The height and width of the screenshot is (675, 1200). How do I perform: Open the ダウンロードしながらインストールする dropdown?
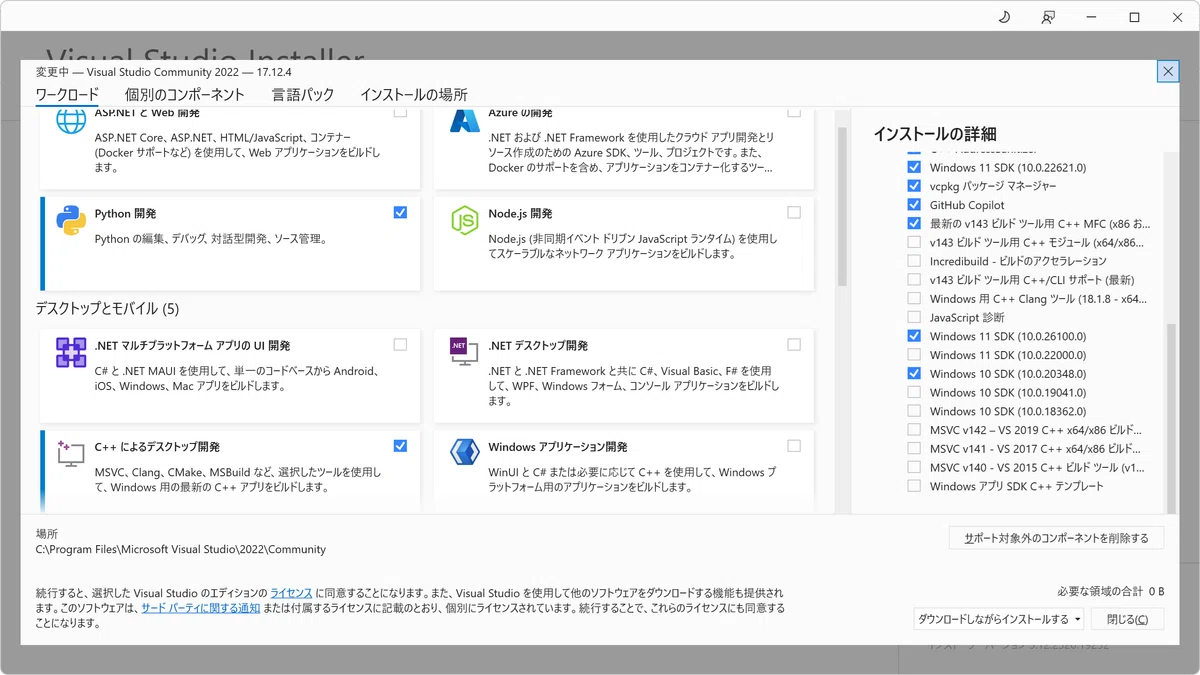tap(999, 619)
